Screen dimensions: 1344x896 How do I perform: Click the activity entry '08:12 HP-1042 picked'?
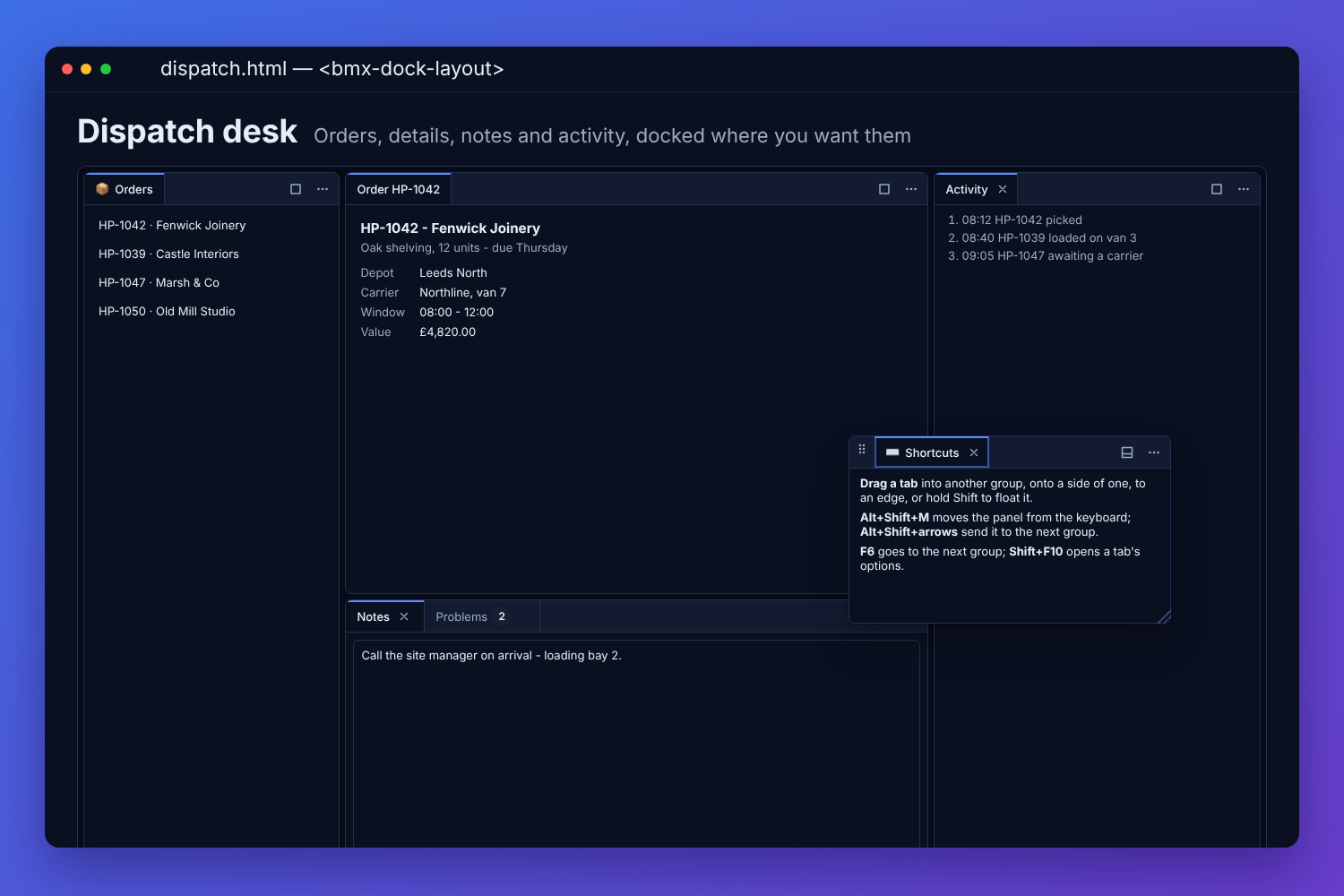pos(1021,220)
